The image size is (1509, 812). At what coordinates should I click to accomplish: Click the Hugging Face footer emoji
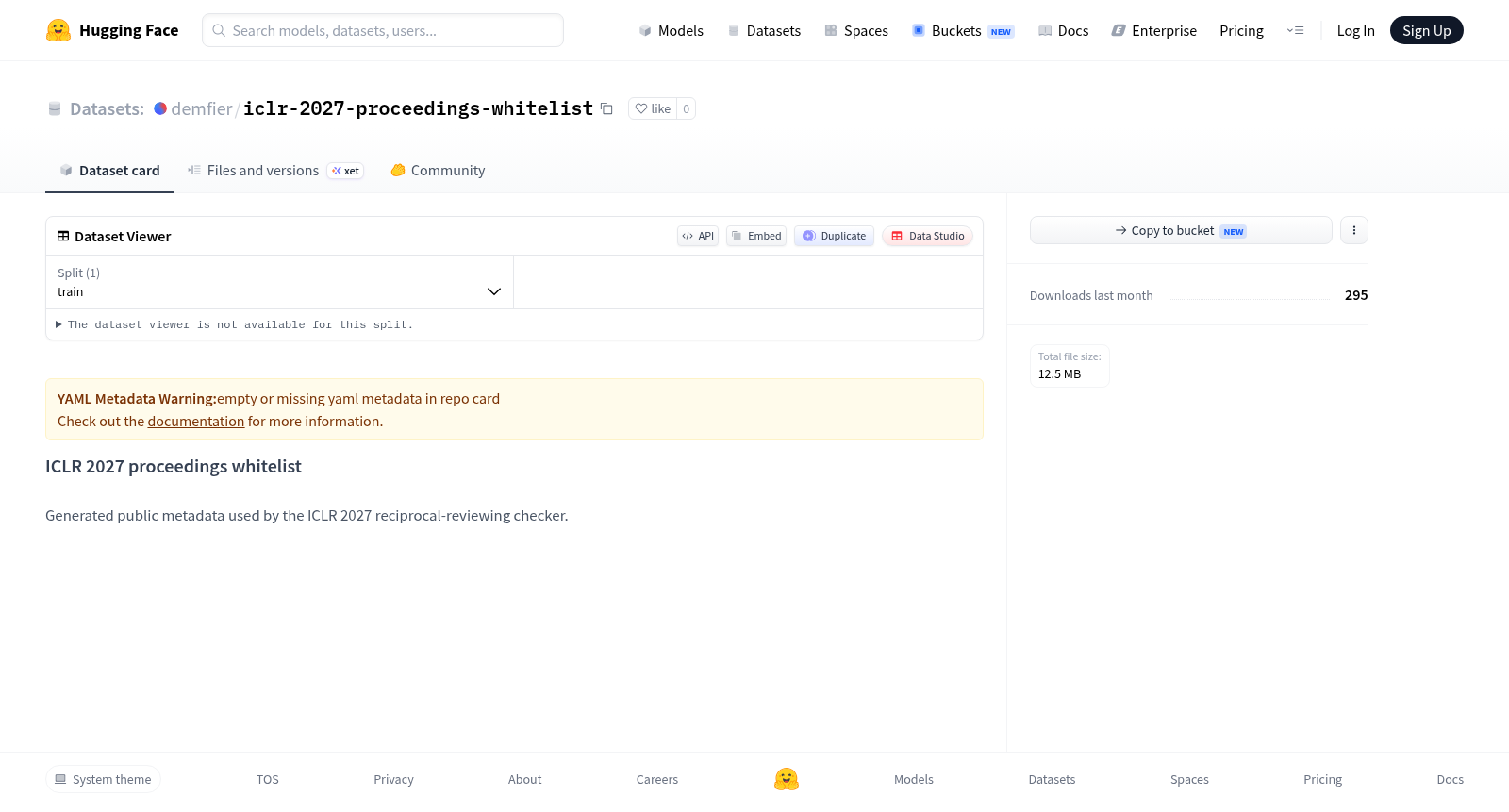(x=787, y=779)
